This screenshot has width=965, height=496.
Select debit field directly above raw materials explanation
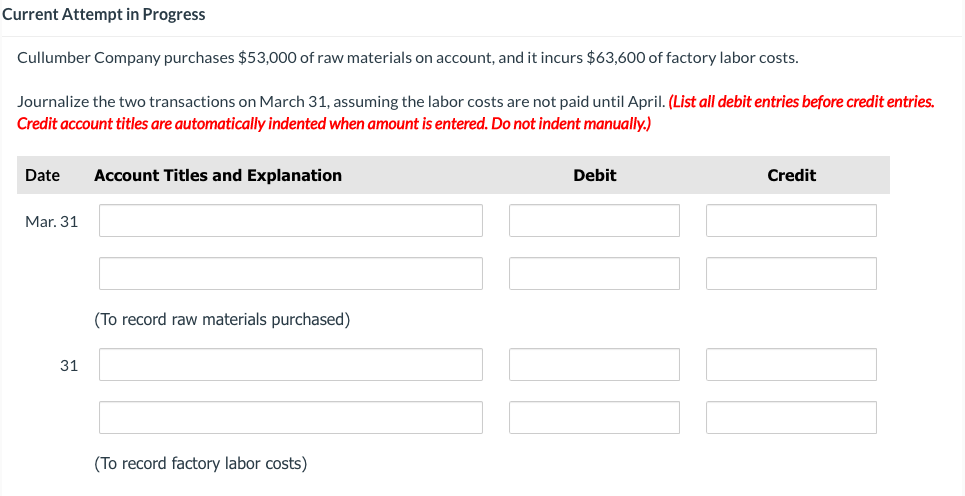(x=594, y=274)
